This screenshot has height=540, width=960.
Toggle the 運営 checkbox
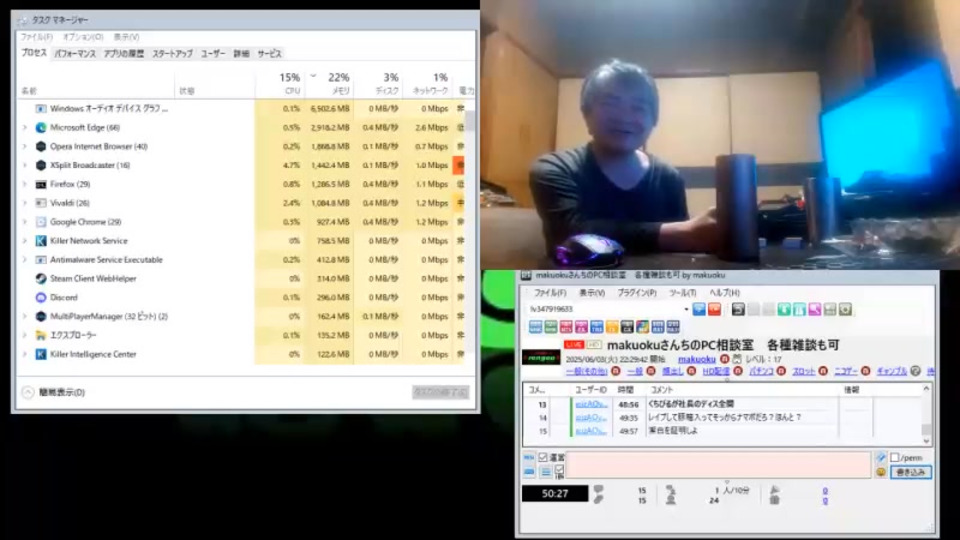click(x=542, y=457)
